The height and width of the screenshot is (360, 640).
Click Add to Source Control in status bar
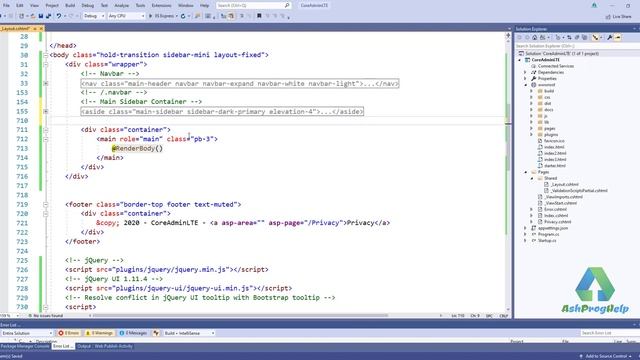pyautogui.click(x=606, y=356)
